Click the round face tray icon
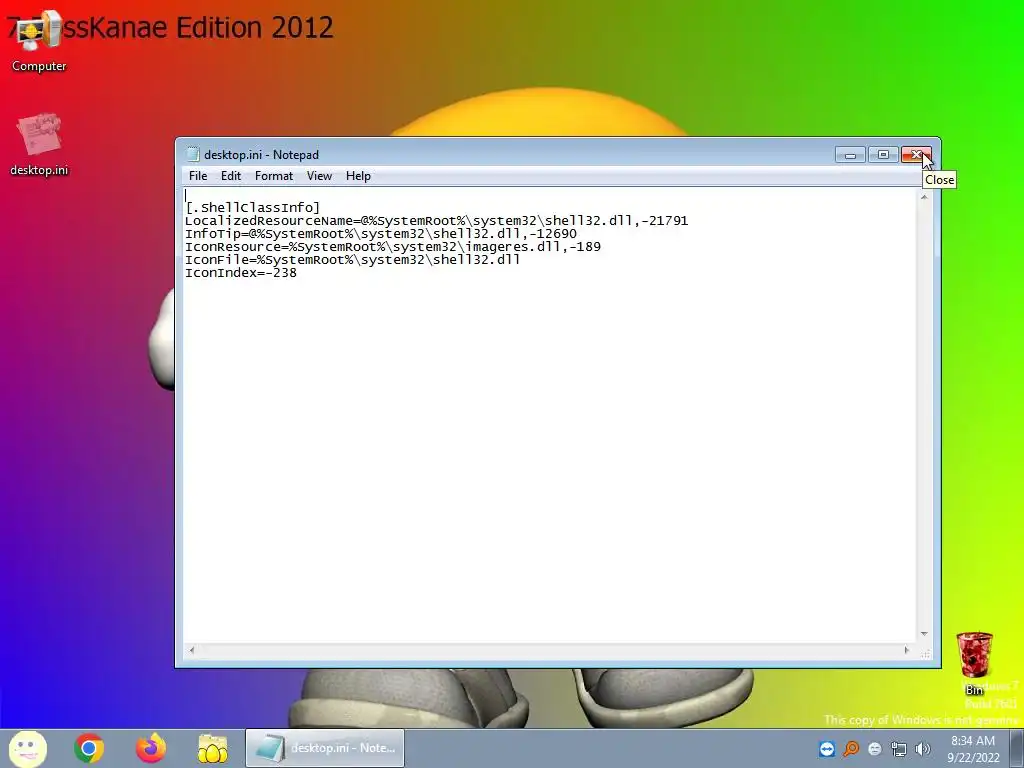1024x768 pixels. coord(875,749)
